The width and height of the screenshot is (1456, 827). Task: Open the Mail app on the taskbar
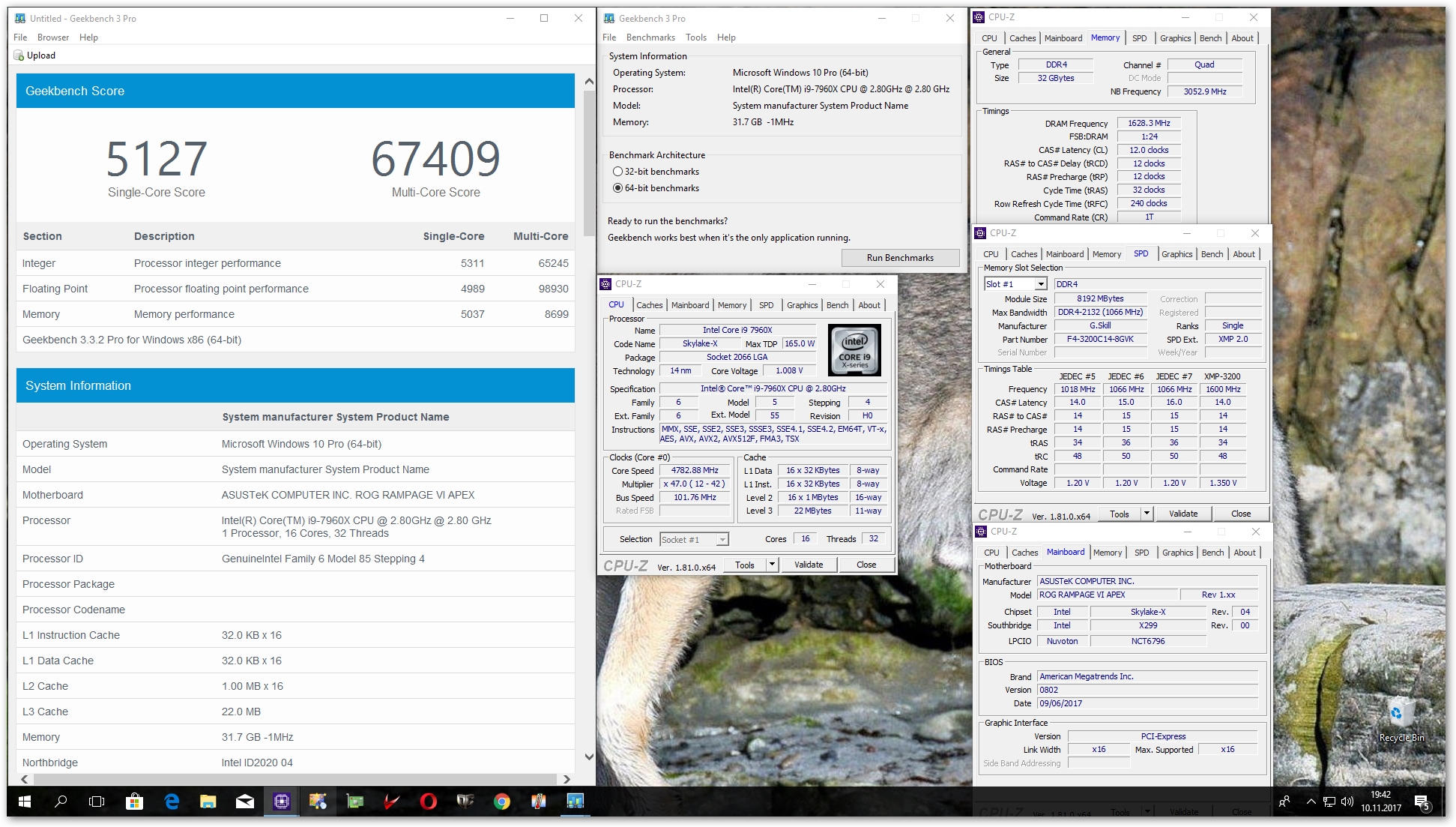(x=245, y=802)
